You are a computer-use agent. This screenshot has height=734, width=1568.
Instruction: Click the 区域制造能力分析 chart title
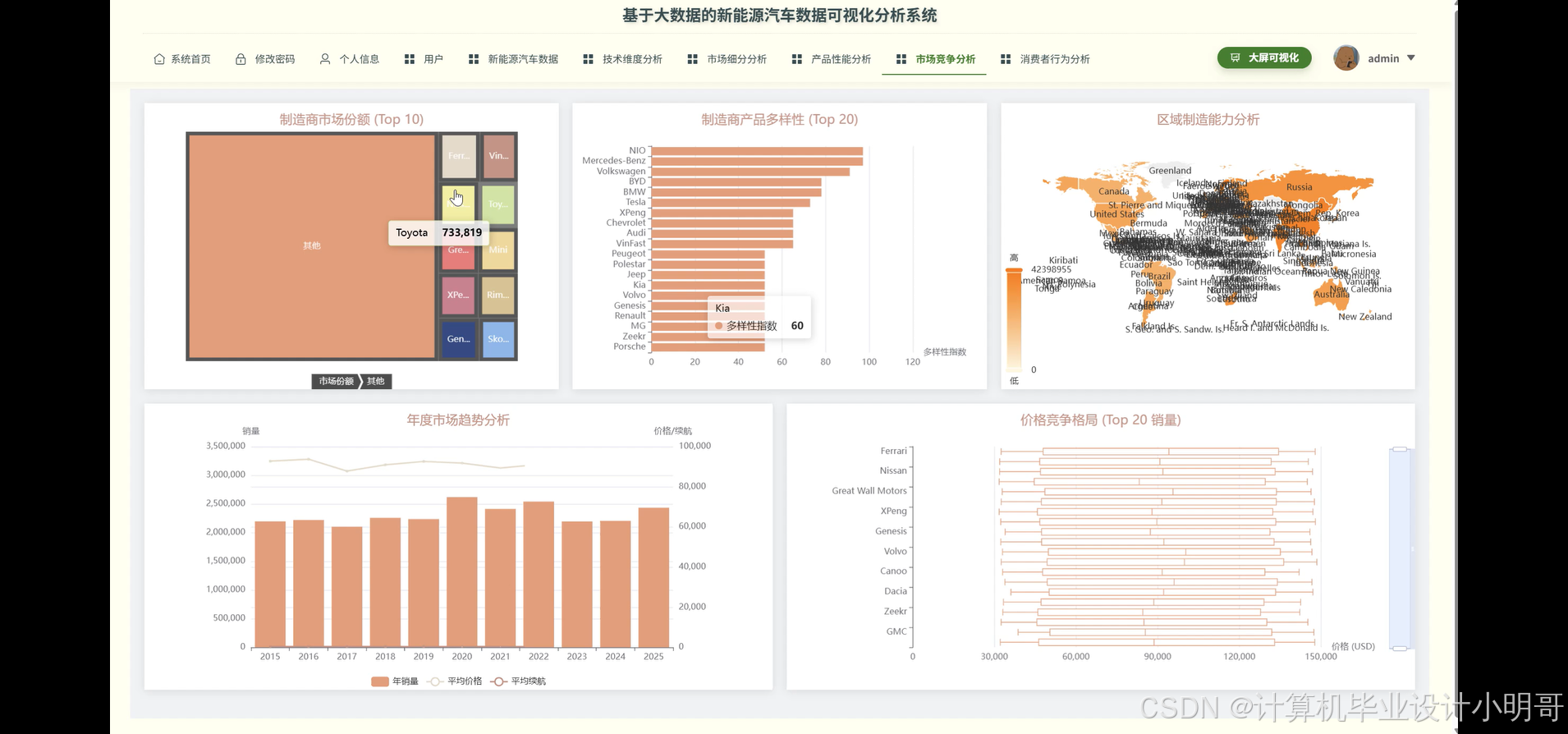1208,120
